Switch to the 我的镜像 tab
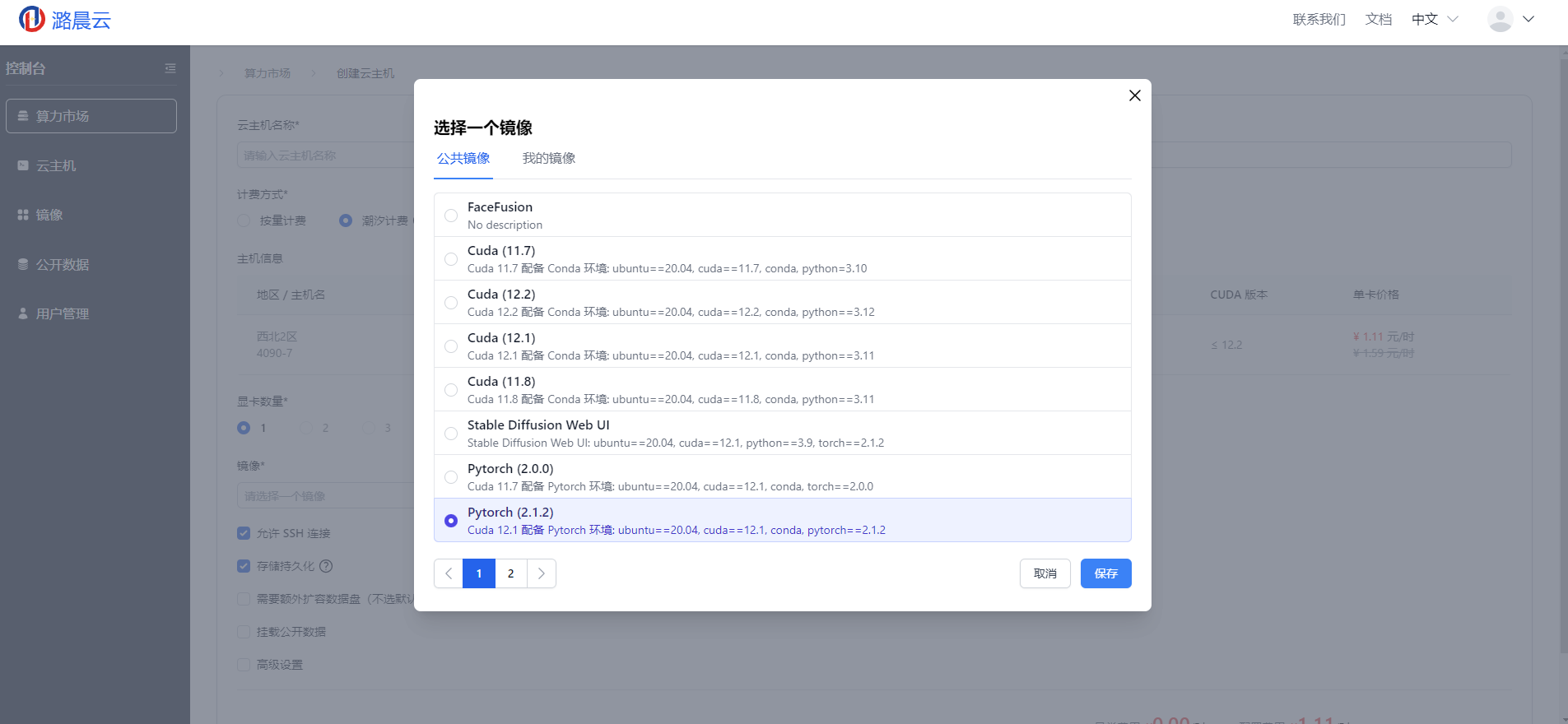This screenshot has width=1568, height=724. click(549, 158)
